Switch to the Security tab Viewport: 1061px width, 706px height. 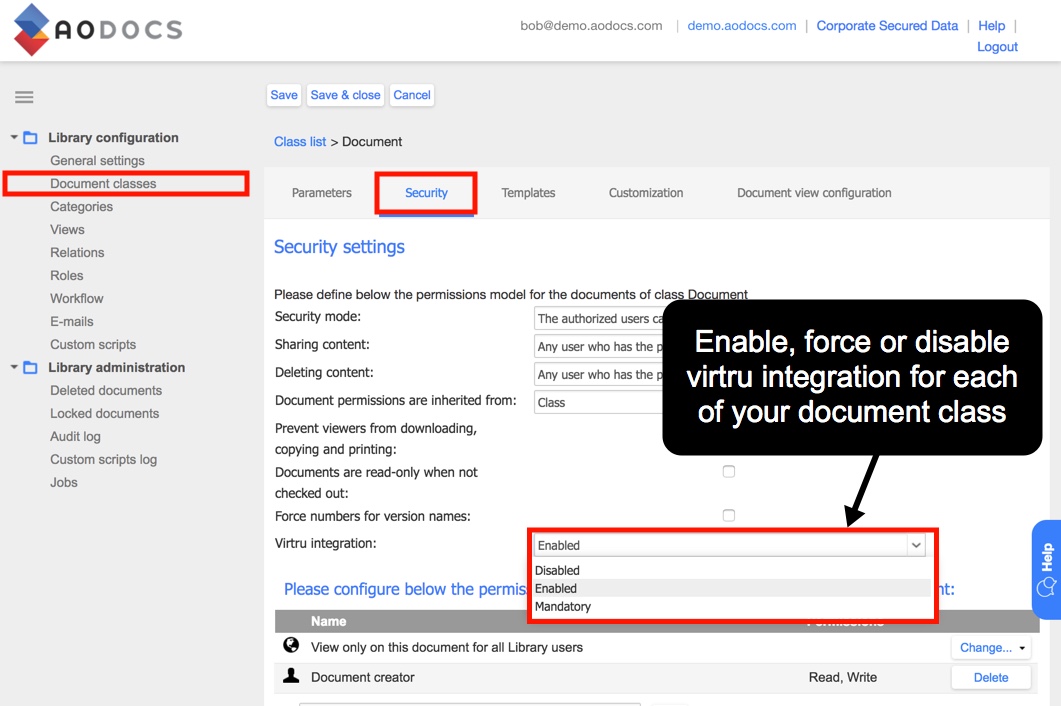pos(426,193)
